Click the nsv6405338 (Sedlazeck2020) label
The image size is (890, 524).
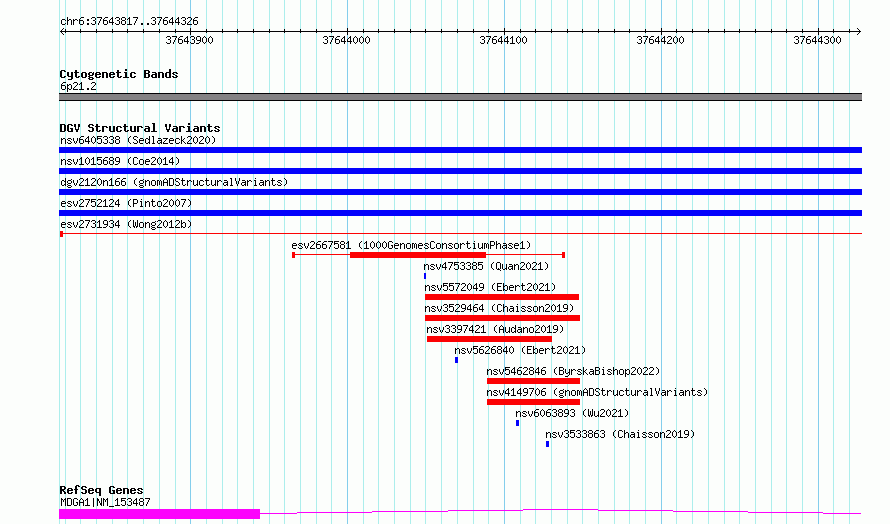[x=138, y=140]
